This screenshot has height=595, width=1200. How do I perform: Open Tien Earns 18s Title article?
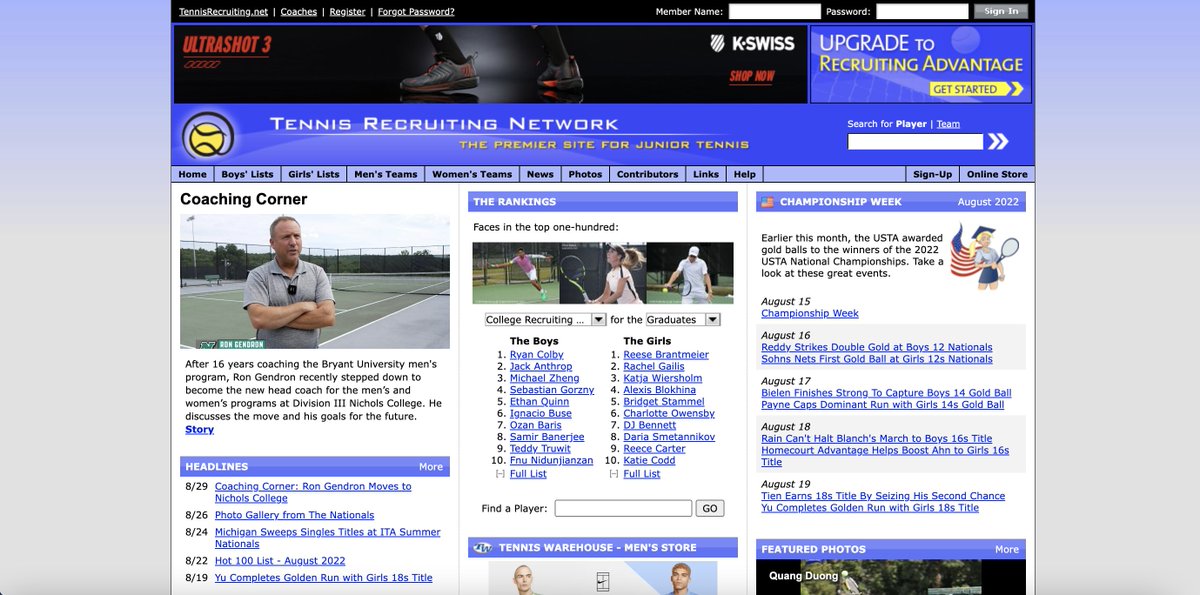(883, 496)
